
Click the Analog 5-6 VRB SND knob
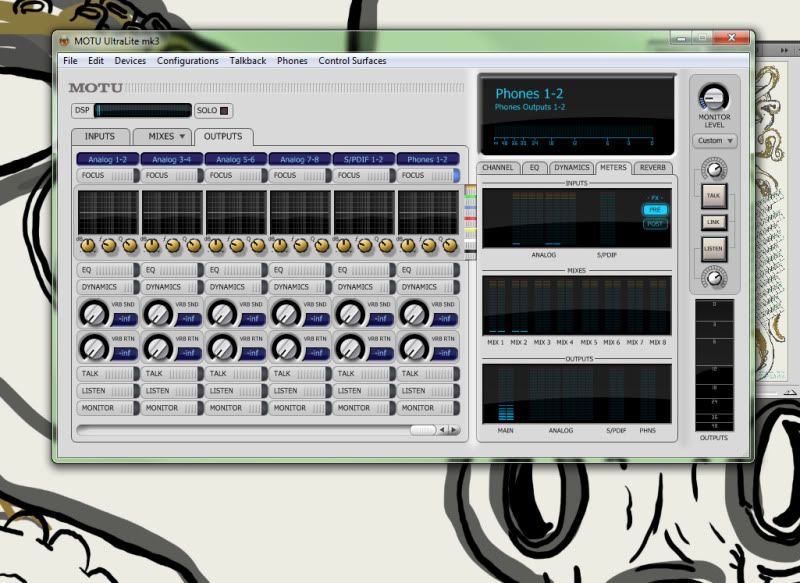click(222, 313)
